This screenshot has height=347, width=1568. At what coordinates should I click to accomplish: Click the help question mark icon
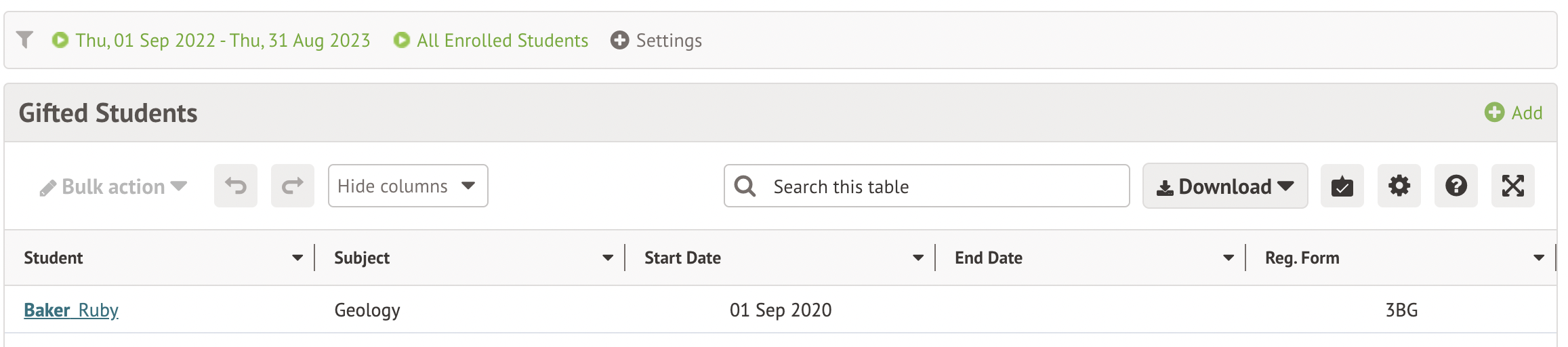click(1456, 186)
